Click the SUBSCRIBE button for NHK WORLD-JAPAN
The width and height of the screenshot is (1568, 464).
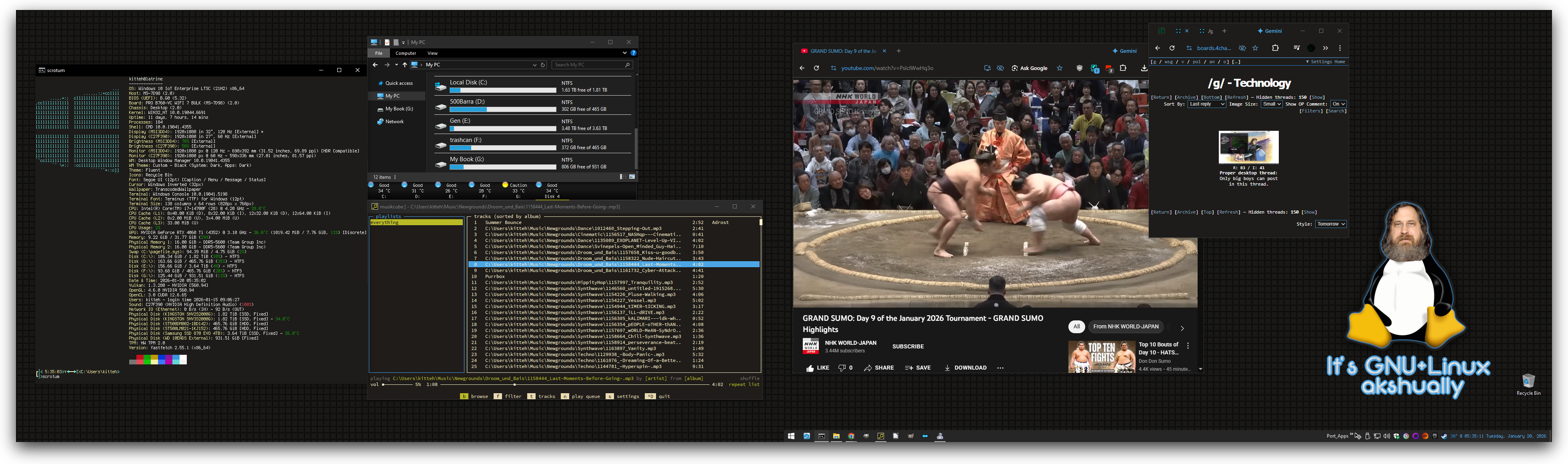pyautogui.click(x=908, y=346)
